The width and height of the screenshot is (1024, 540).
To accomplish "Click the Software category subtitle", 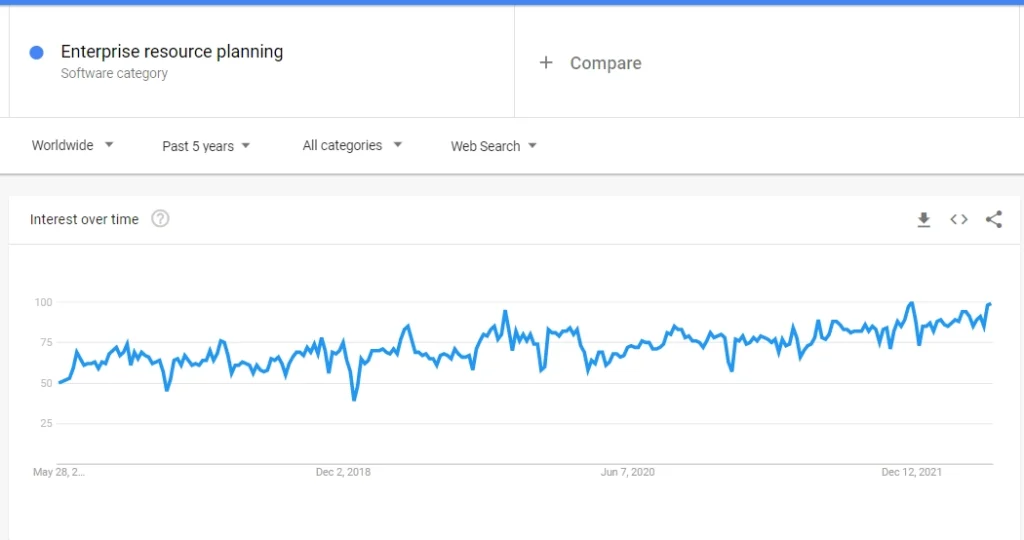I will (114, 73).
